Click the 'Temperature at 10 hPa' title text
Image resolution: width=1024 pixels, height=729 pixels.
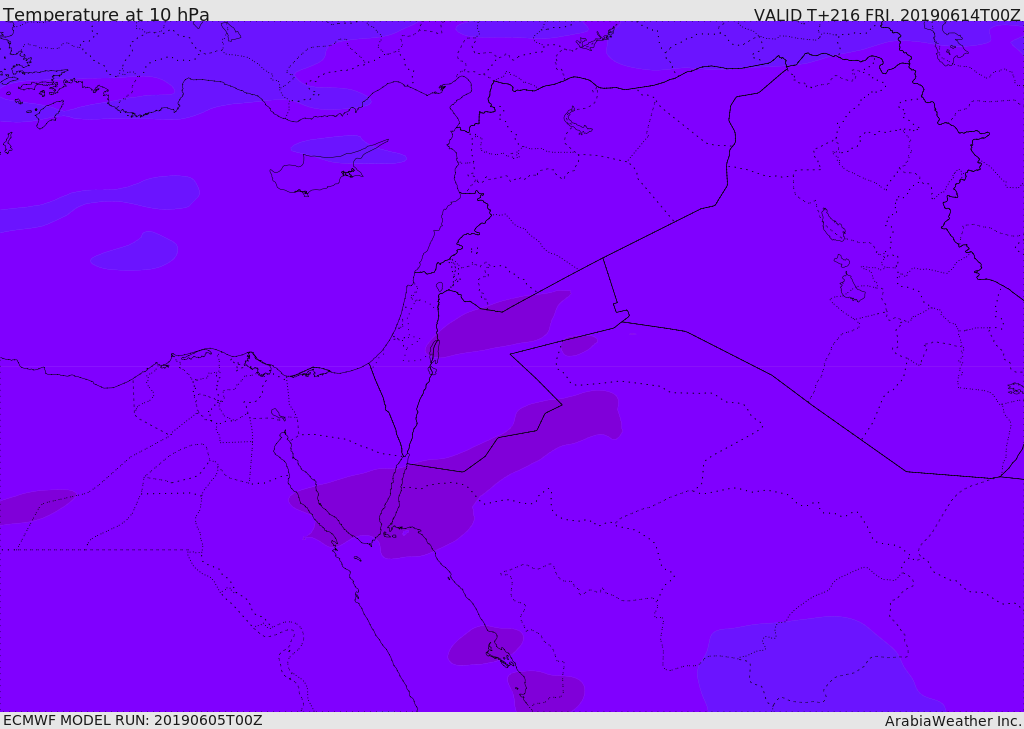106,14
